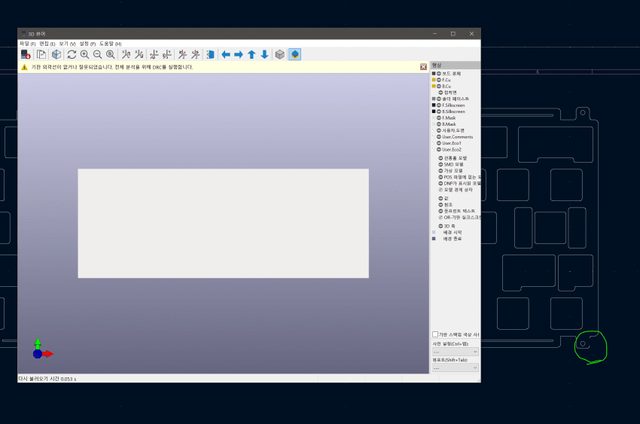The width and height of the screenshot is (640, 424).
Task: Move board up with blue up arrow
Action: (x=251, y=54)
